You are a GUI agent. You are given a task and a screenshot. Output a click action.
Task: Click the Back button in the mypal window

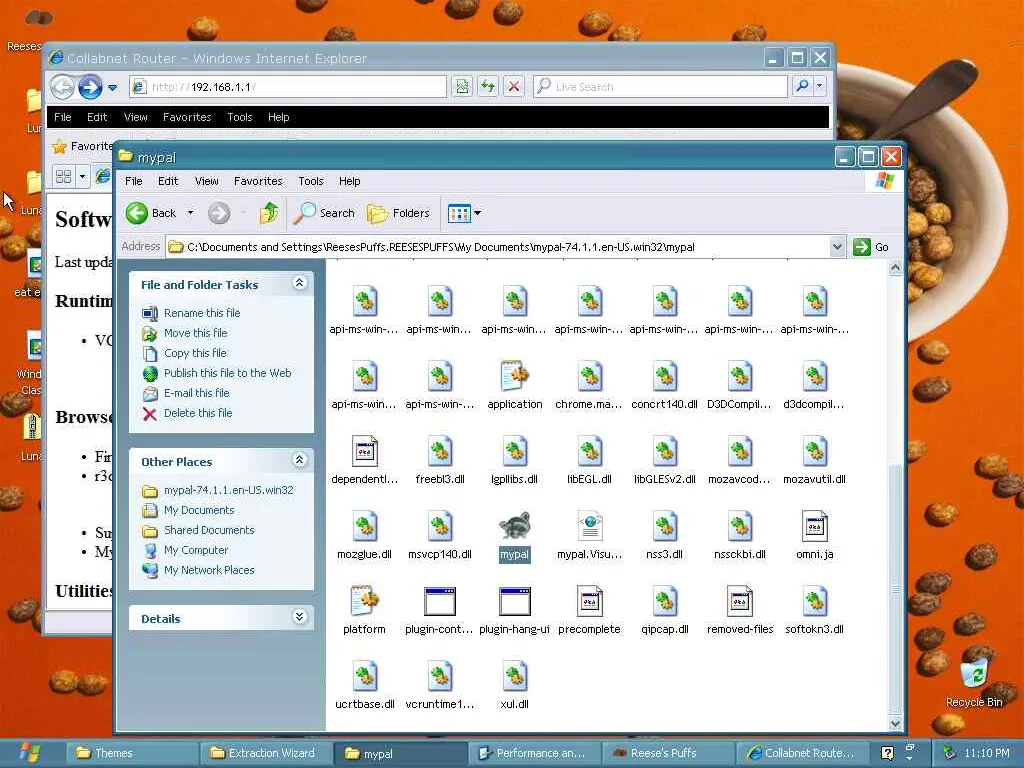(x=152, y=213)
